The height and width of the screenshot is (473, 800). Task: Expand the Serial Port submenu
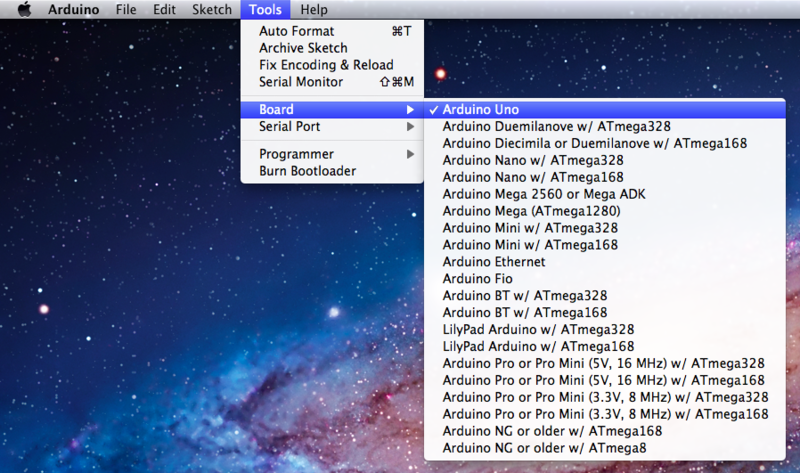pos(332,127)
